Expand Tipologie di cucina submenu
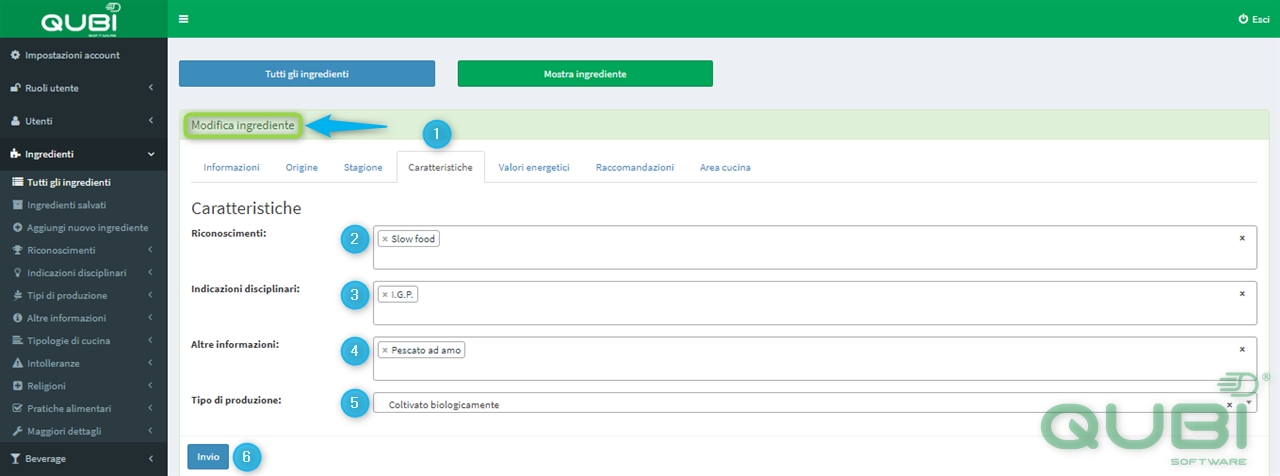1280x476 pixels. (150, 341)
